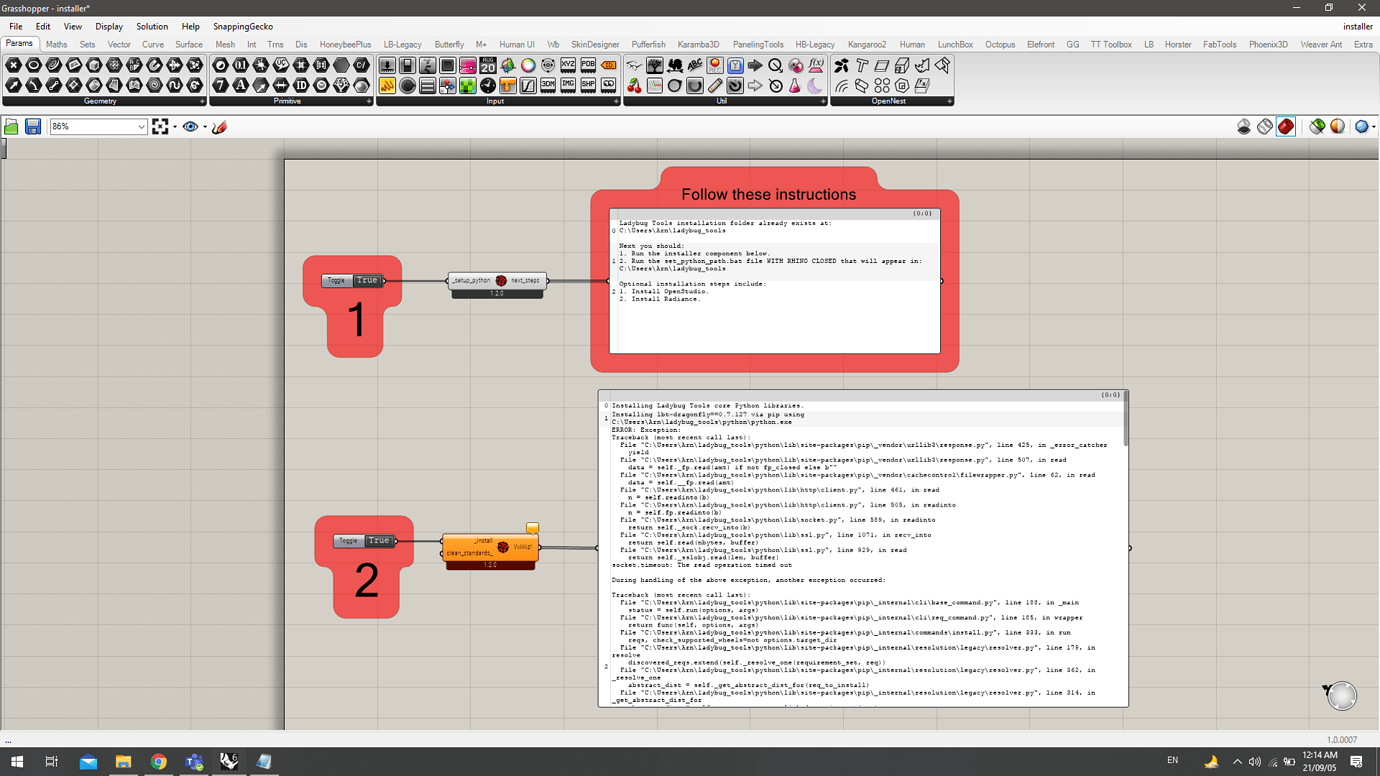The height and width of the screenshot is (776, 1380).
Task: Open the dropdown next to the blue display sphere
Action: point(1374,126)
